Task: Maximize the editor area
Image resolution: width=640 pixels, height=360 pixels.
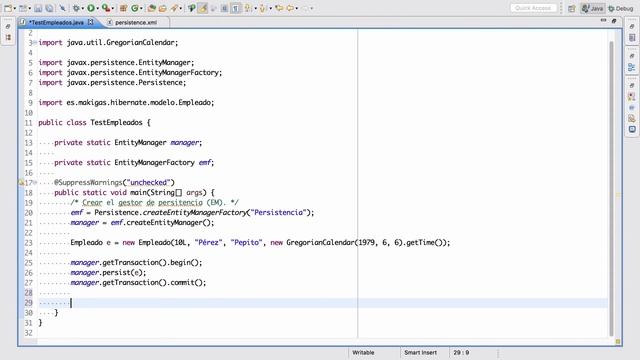Action: [614, 21]
